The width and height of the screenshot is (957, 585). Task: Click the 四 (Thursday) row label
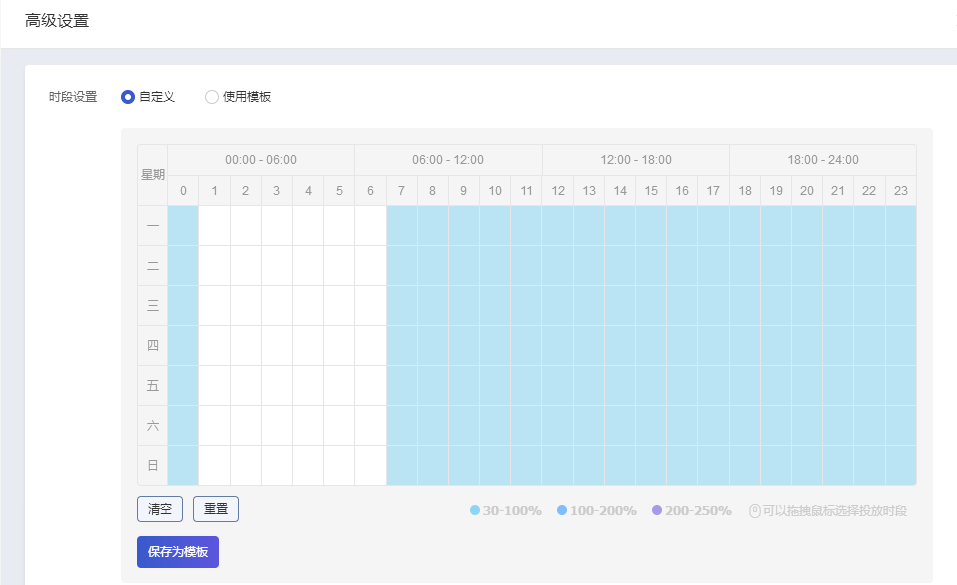(153, 346)
